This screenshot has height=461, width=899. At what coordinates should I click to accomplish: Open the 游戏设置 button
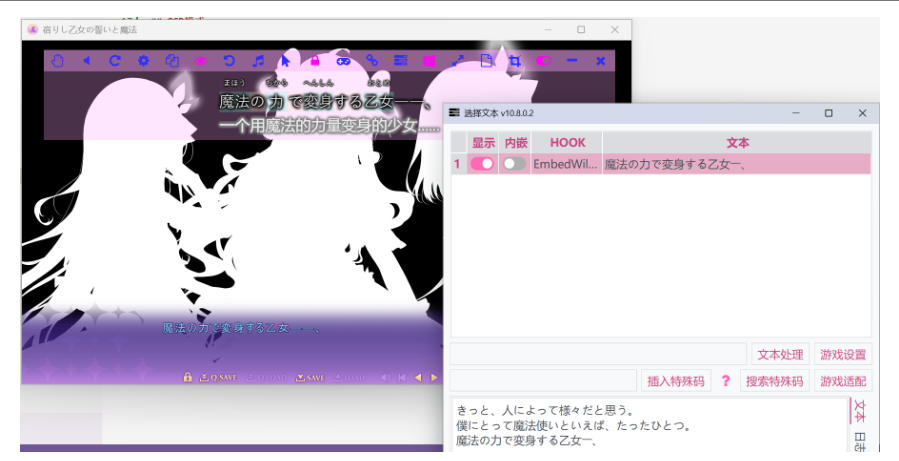(843, 354)
